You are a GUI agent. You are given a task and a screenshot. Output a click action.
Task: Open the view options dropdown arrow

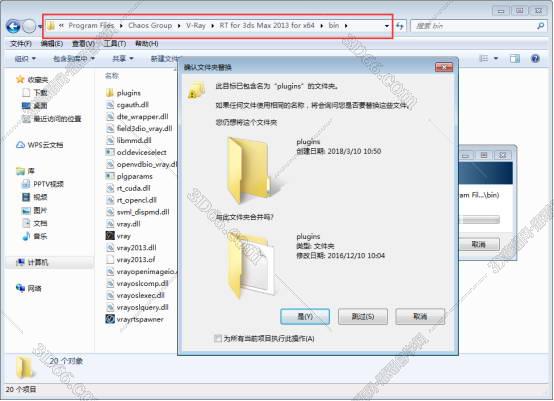pyautogui.click(x=495, y=59)
